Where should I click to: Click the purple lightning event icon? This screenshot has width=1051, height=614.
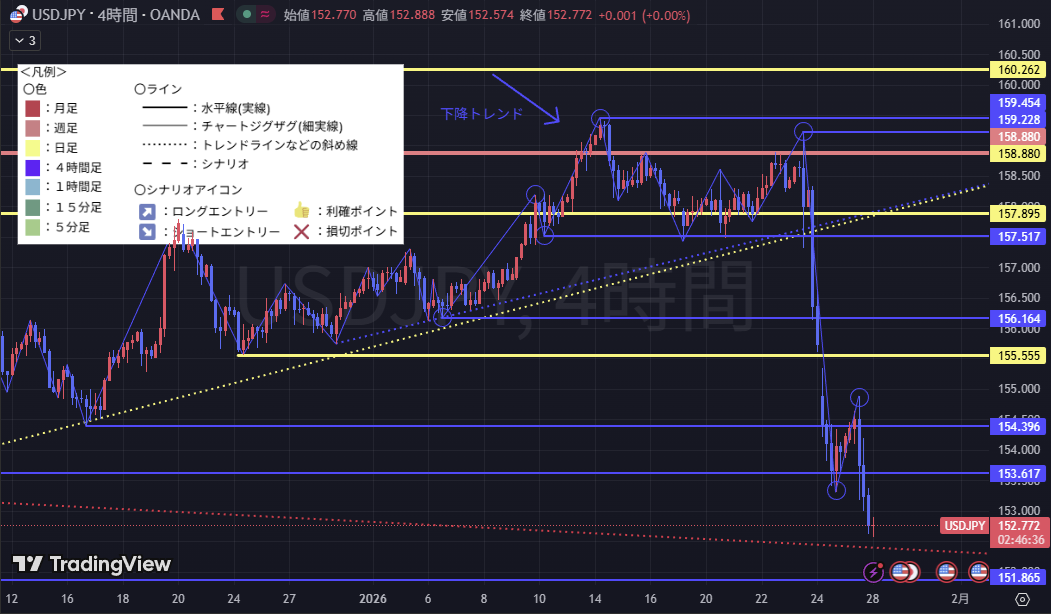click(x=874, y=572)
